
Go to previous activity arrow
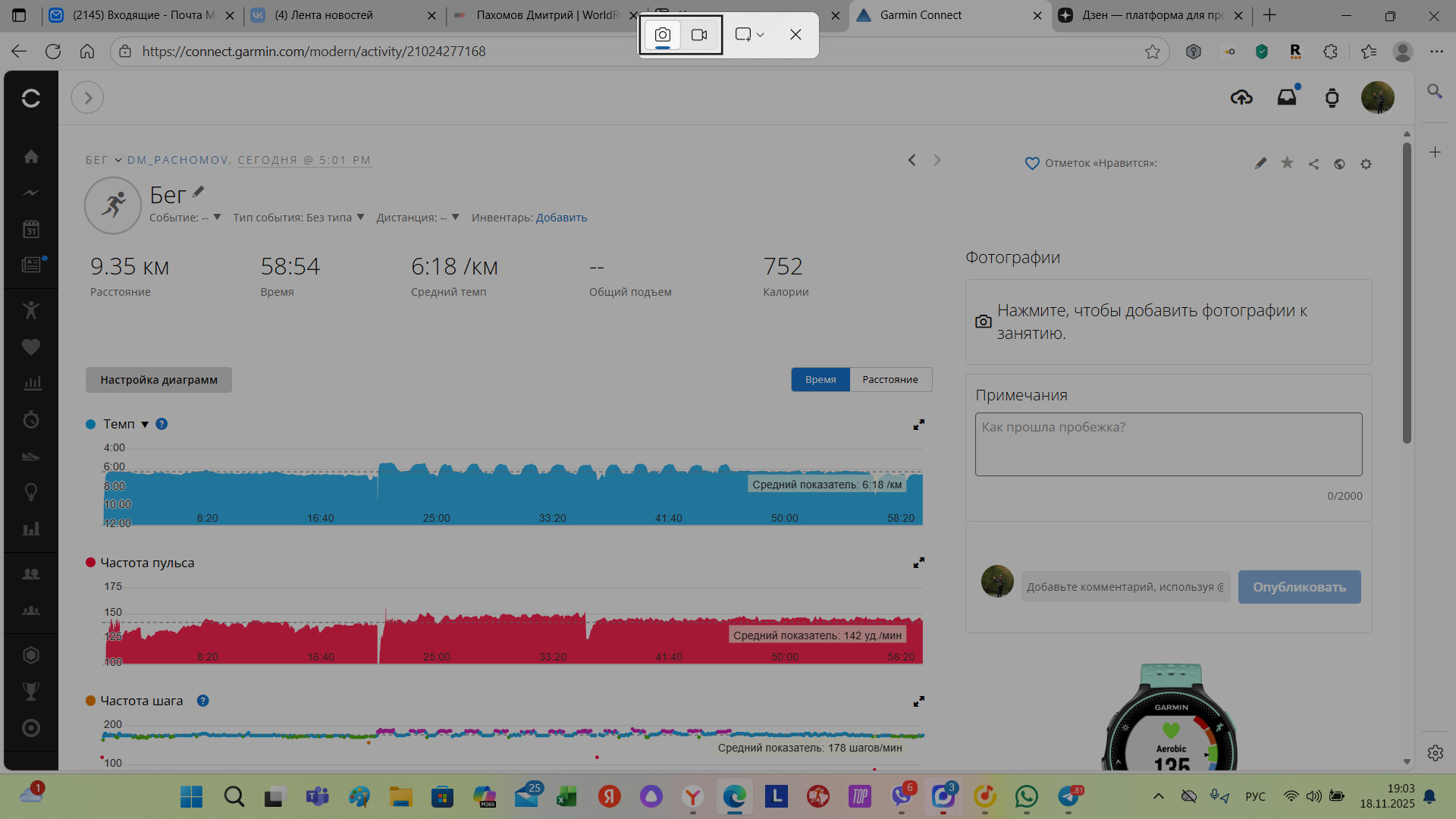click(x=912, y=160)
